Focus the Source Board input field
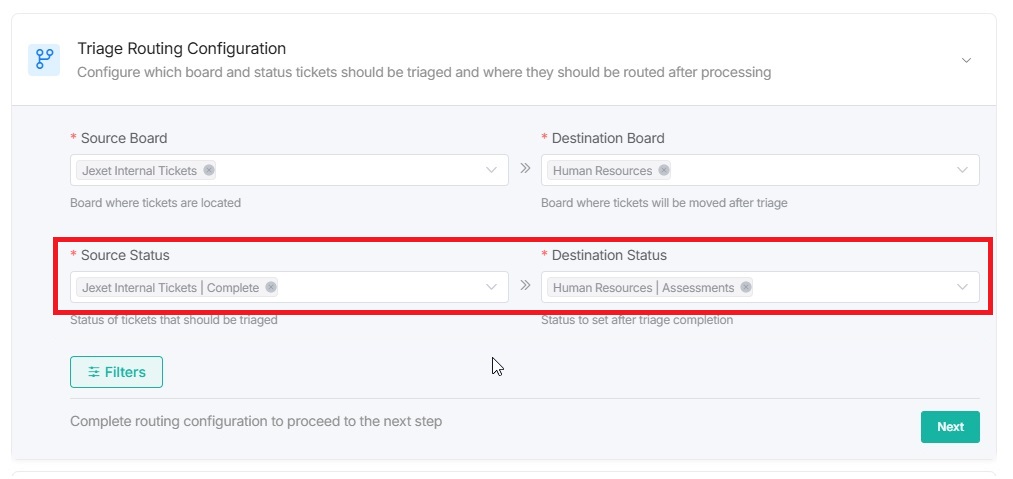 350,170
